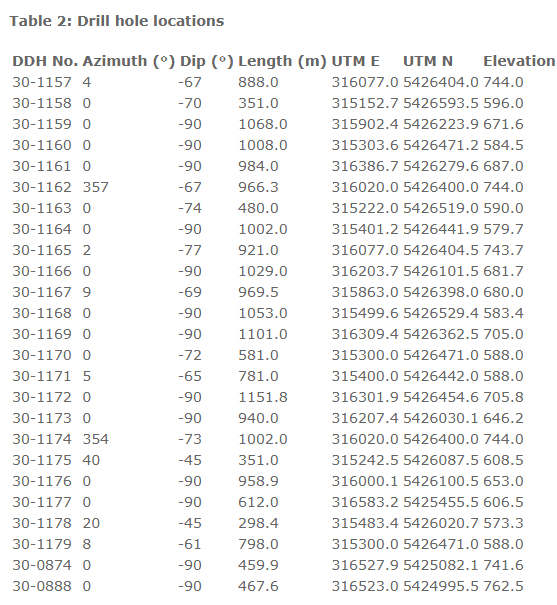This screenshot has height=605, width=557.
Task: Select UTM E value 316583.2
Action: point(365,502)
